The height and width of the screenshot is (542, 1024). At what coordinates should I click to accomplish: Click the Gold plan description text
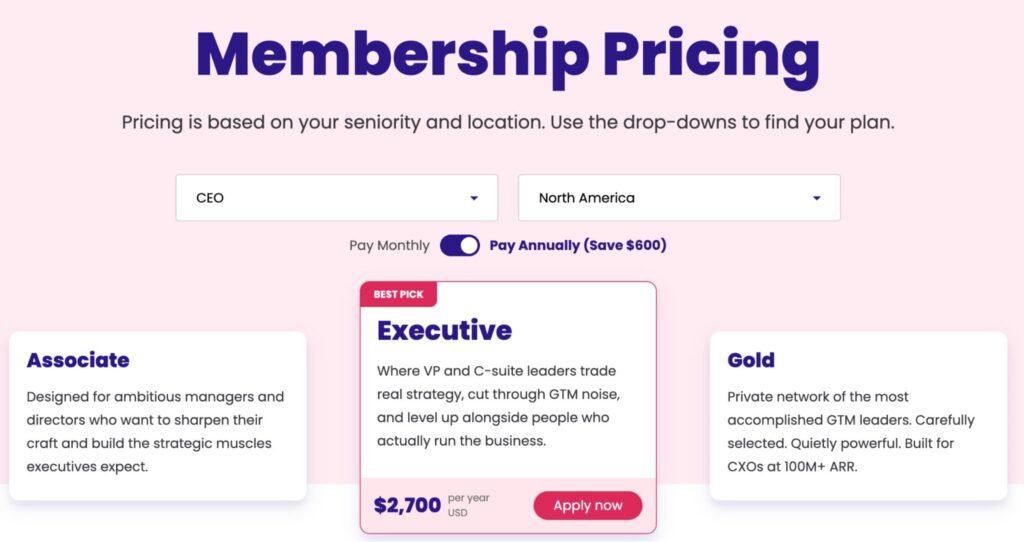(x=850, y=431)
